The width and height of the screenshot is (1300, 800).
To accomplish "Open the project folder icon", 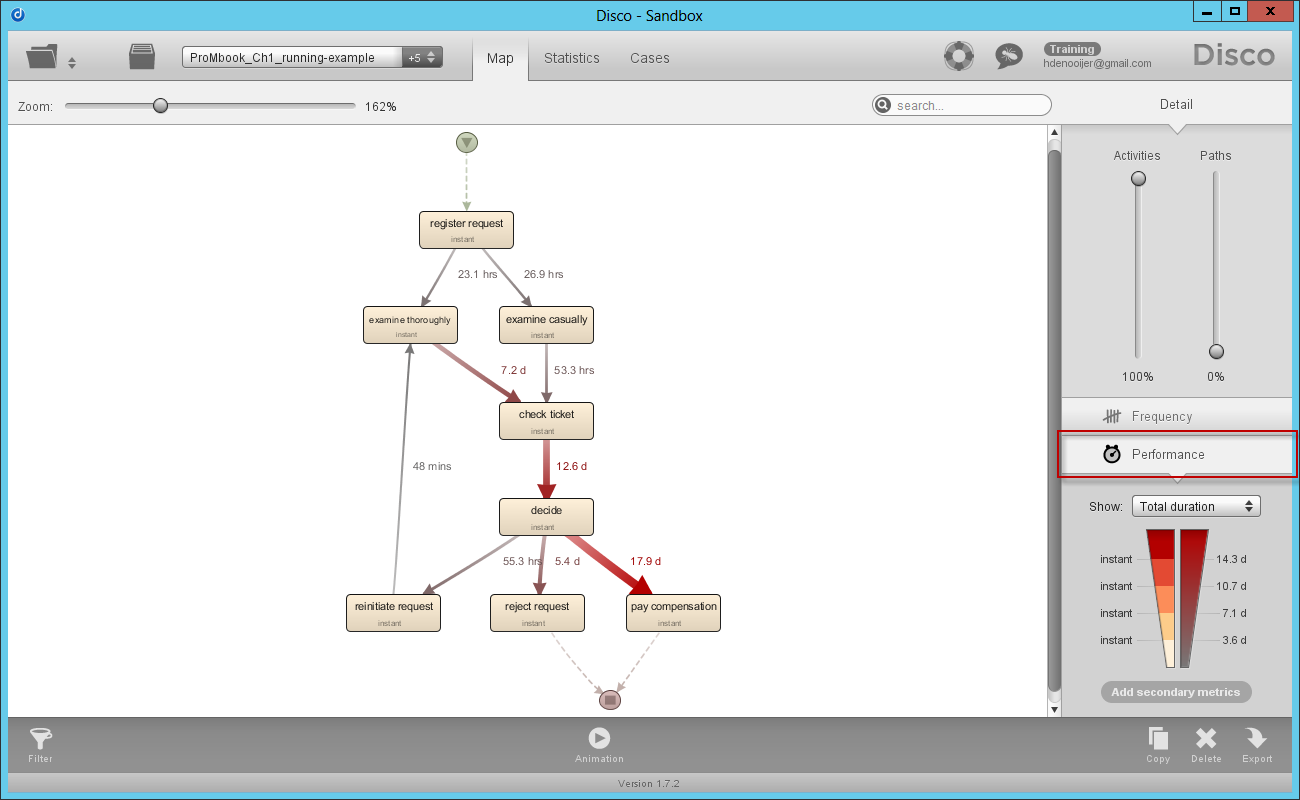I will tap(42, 56).
